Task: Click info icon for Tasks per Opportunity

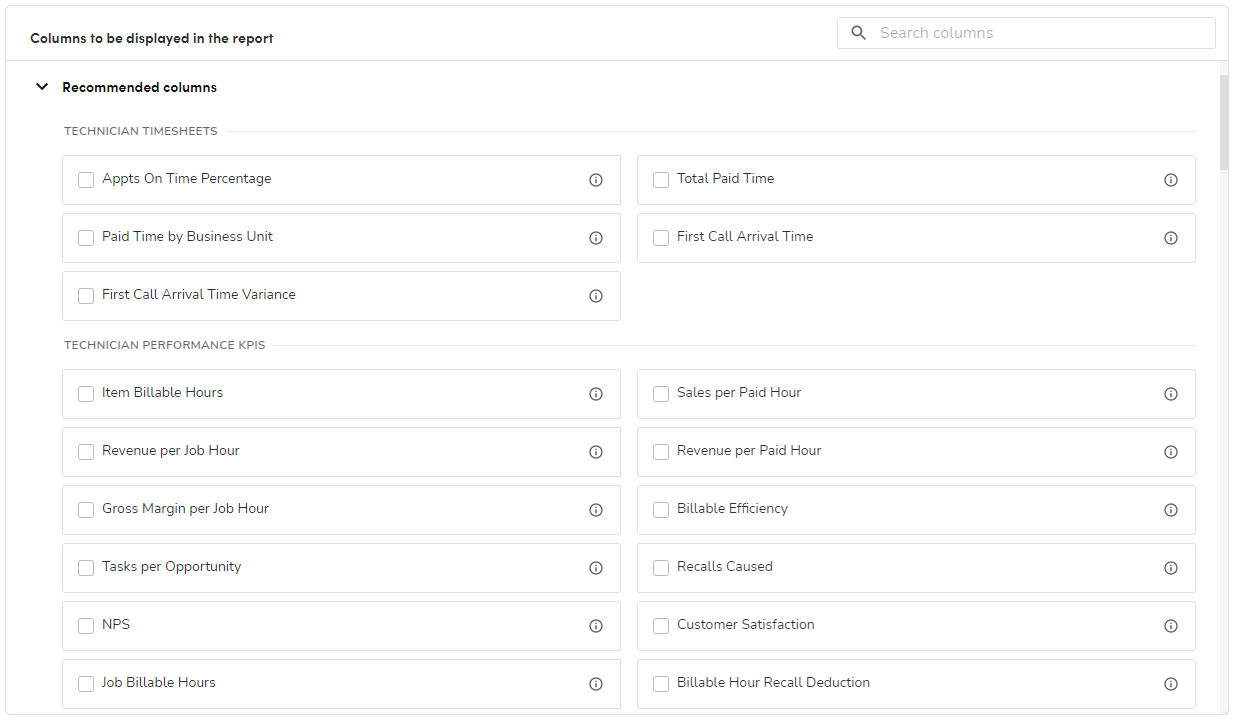Action: (596, 568)
